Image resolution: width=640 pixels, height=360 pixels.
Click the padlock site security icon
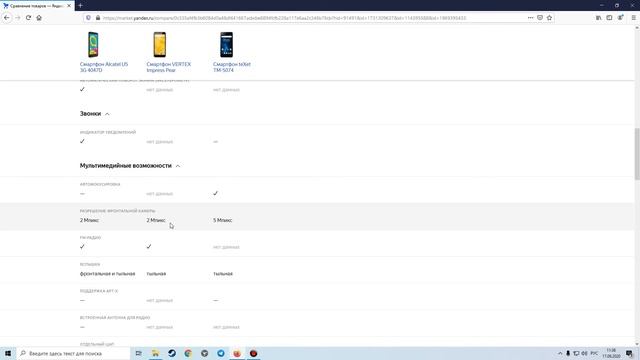(98, 18)
